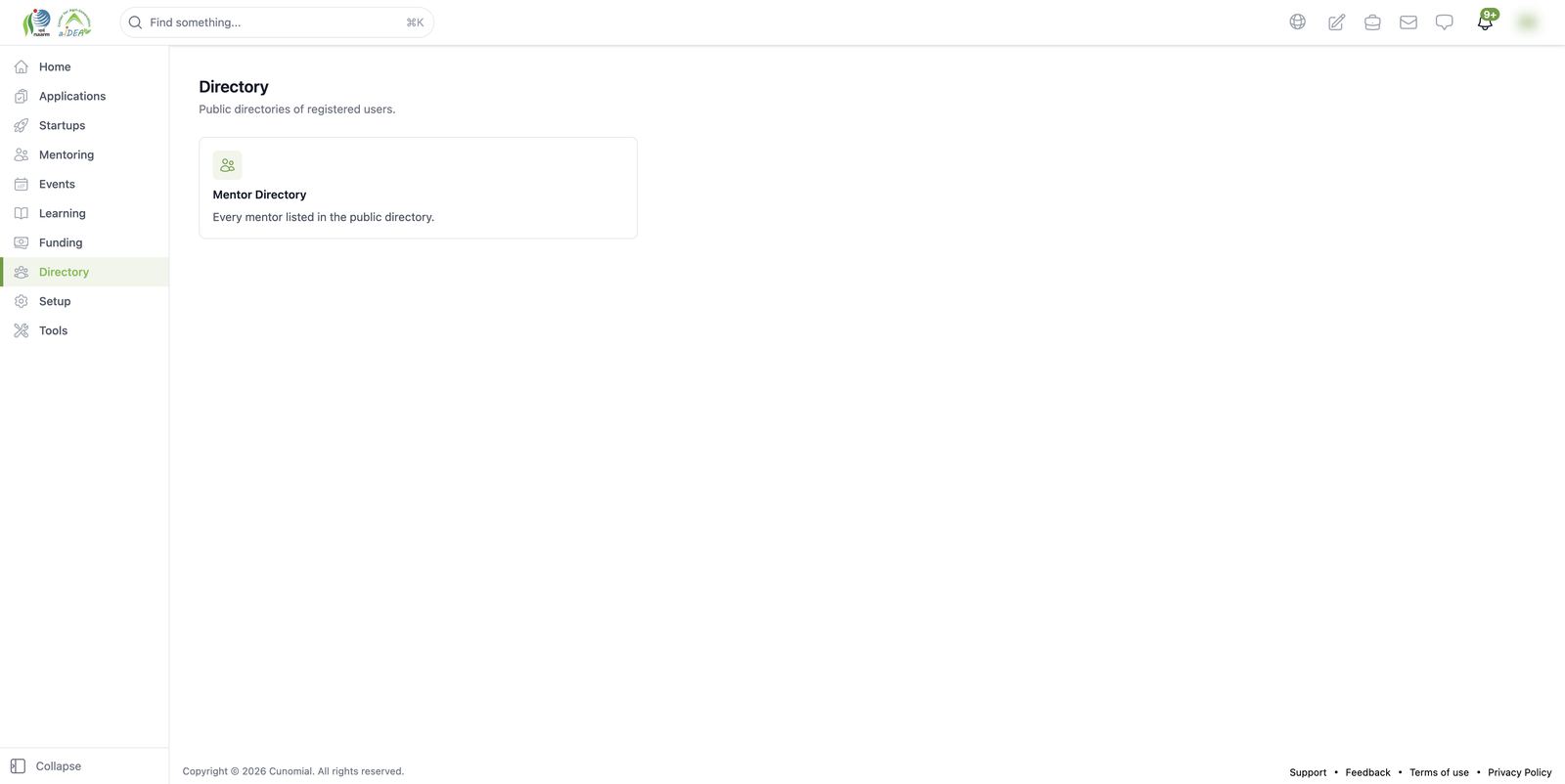Click the Mentoring people icon
This screenshot has height=784, width=1565.
[21, 154]
